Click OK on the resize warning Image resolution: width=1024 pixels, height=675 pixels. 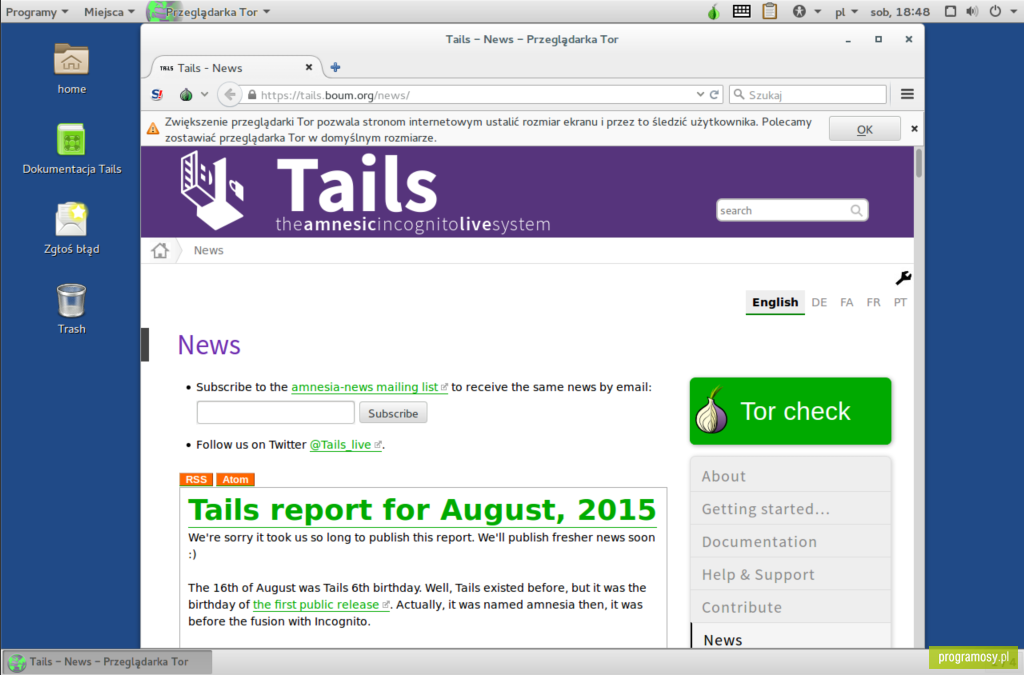tap(865, 129)
